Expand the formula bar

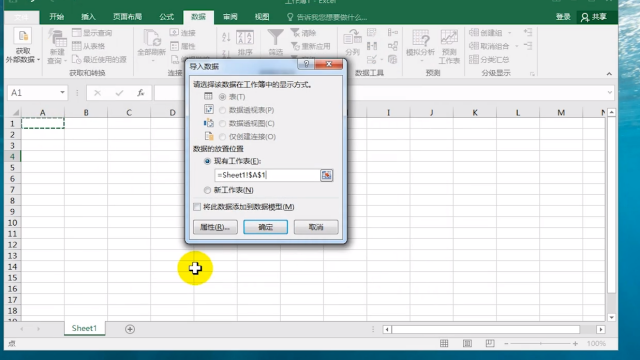click(x=610, y=93)
